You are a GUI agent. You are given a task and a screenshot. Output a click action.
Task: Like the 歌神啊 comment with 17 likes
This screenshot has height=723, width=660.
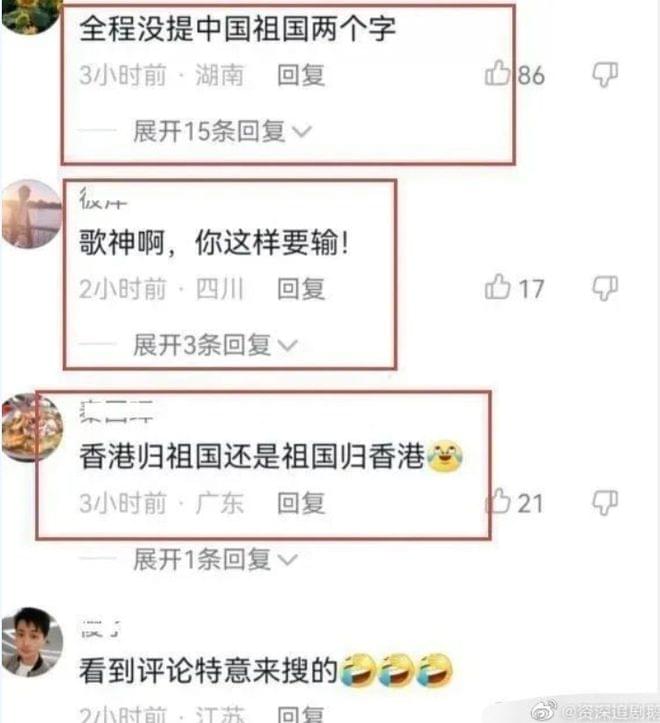(x=497, y=287)
